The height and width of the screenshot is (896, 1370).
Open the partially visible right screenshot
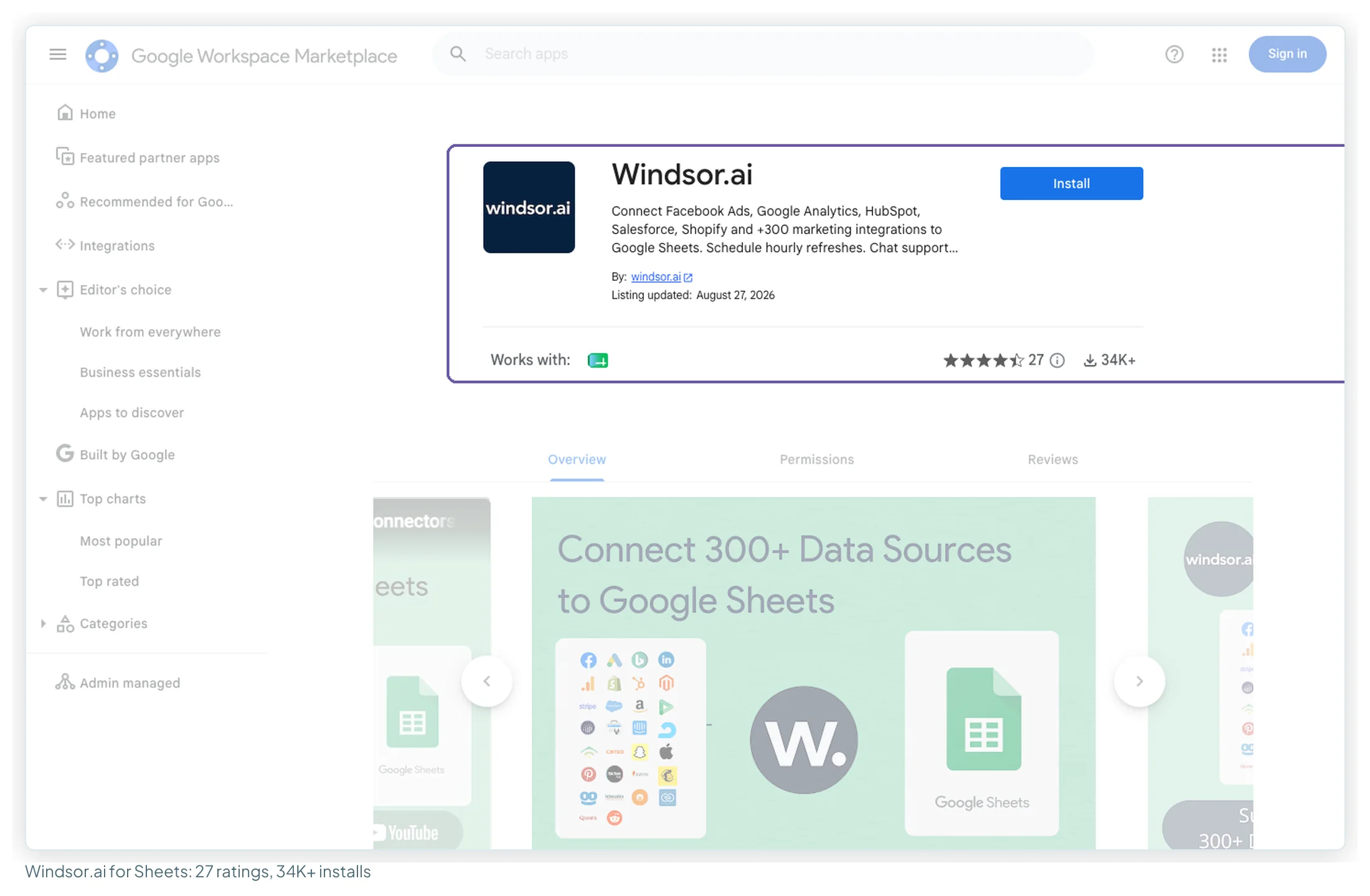(1200, 673)
